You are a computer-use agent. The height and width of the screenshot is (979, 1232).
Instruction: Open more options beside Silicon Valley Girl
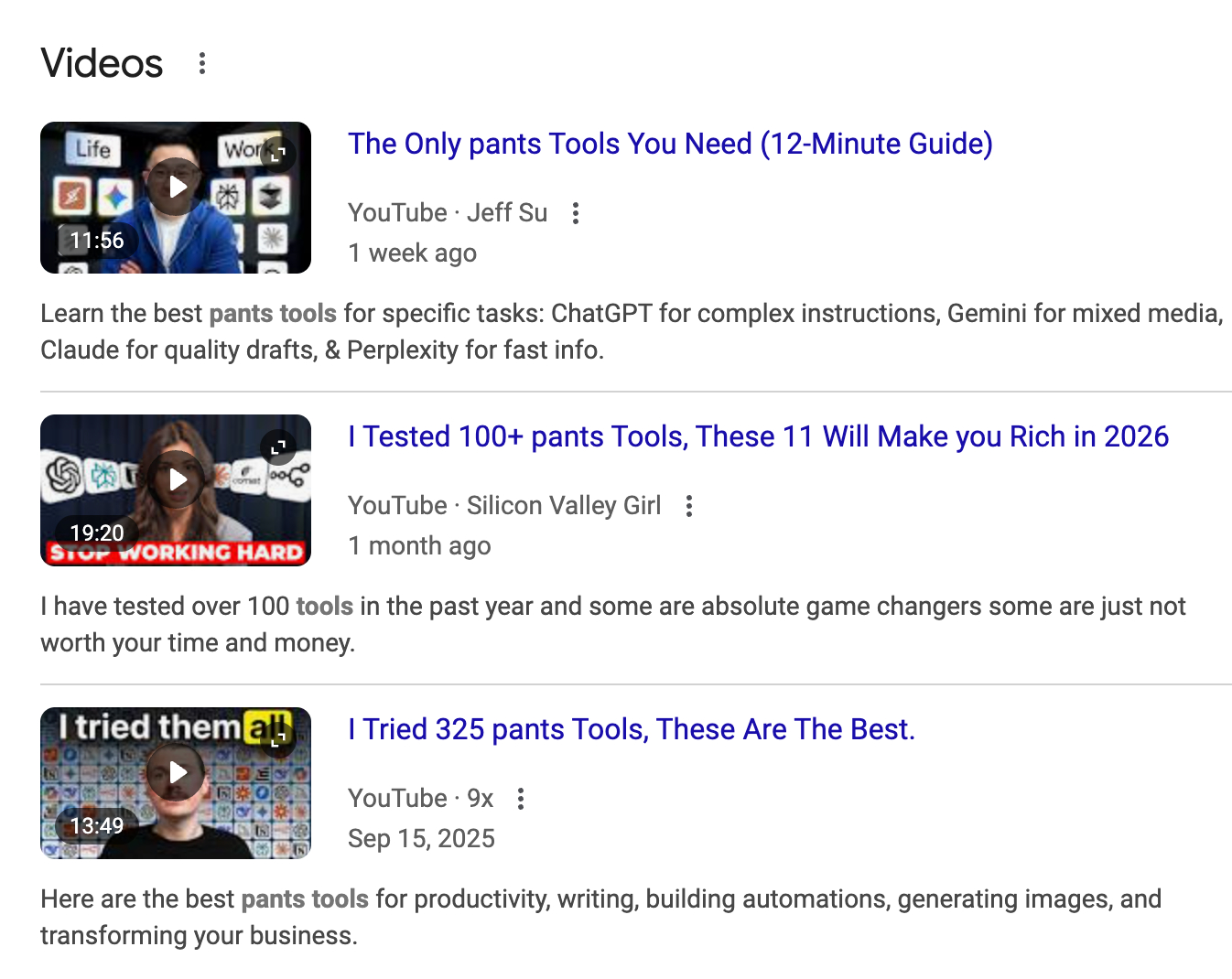tap(689, 506)
